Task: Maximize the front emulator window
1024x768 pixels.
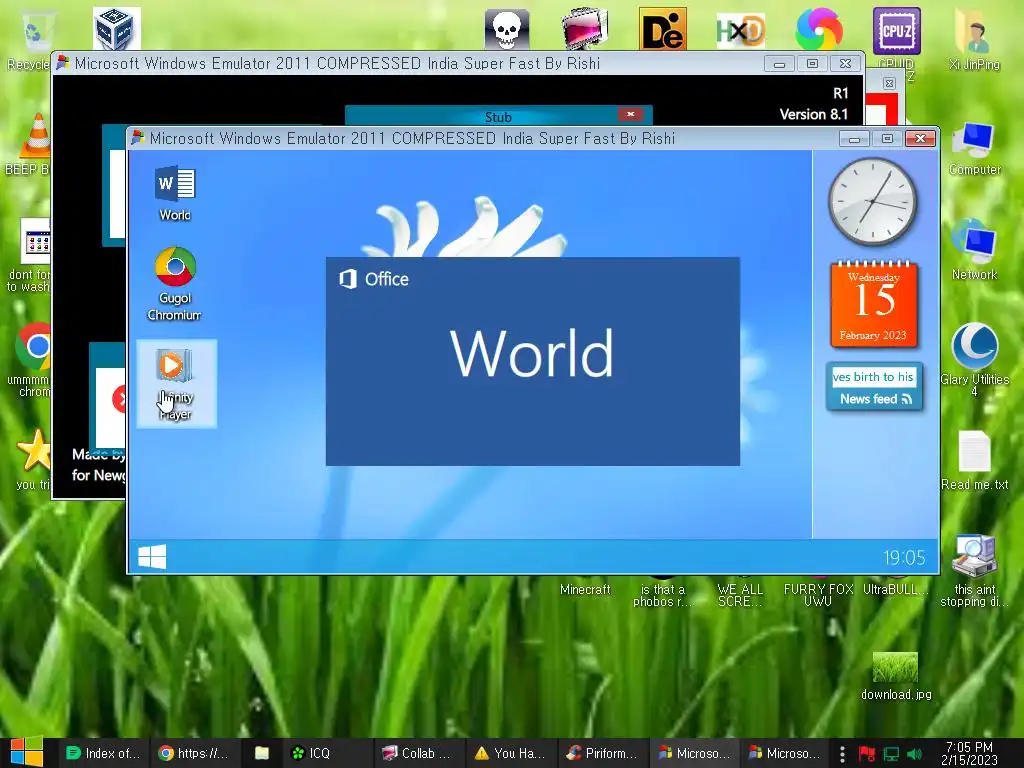Action: coord(887,138)
